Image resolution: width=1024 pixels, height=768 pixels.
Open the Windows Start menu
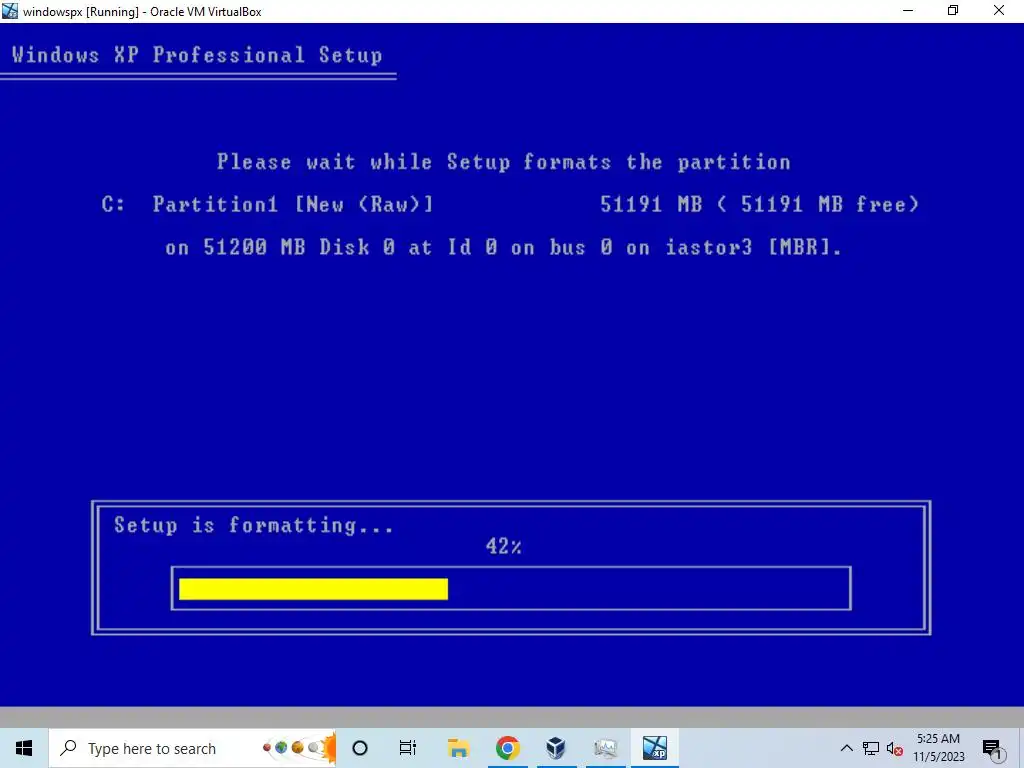coord(24,748)
